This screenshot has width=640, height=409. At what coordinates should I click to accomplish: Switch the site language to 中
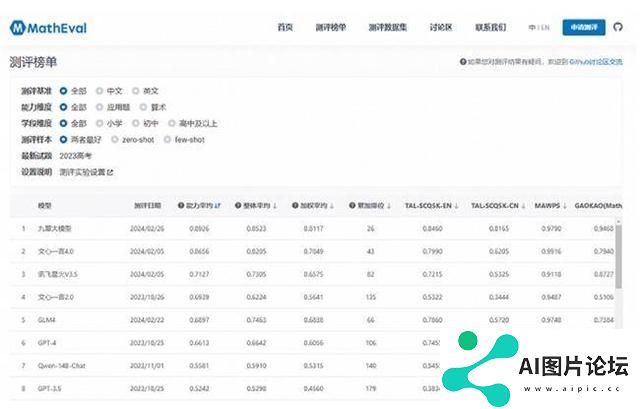pyautogui.click(x=532, y=27)
